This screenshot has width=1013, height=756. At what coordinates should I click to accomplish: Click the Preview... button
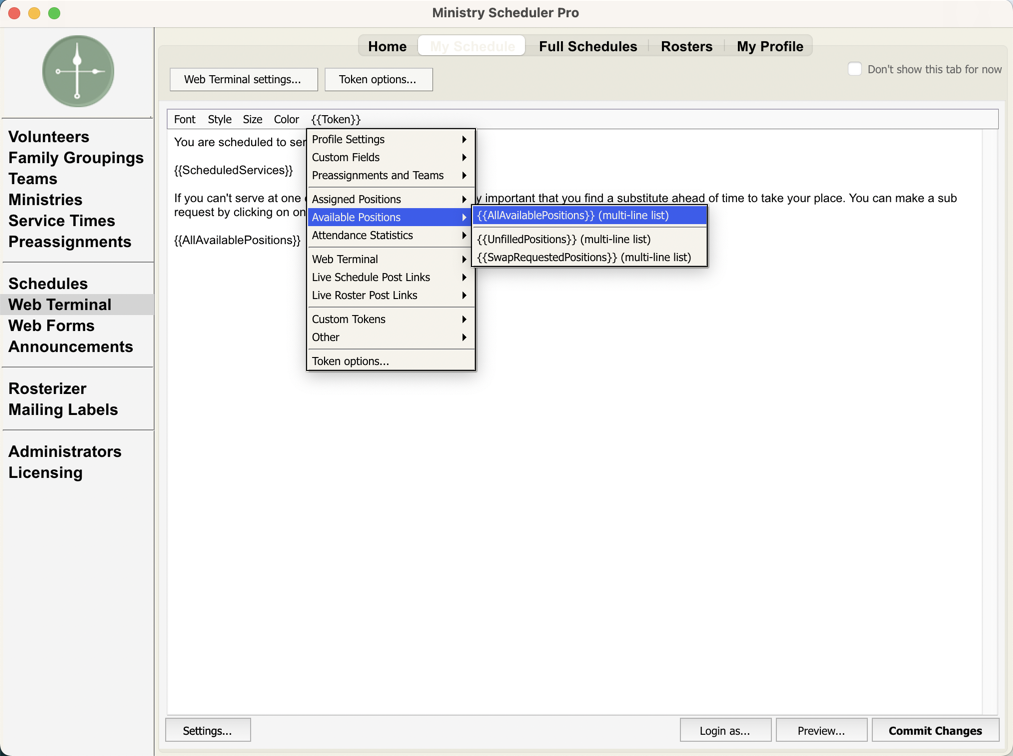[821, 731]
